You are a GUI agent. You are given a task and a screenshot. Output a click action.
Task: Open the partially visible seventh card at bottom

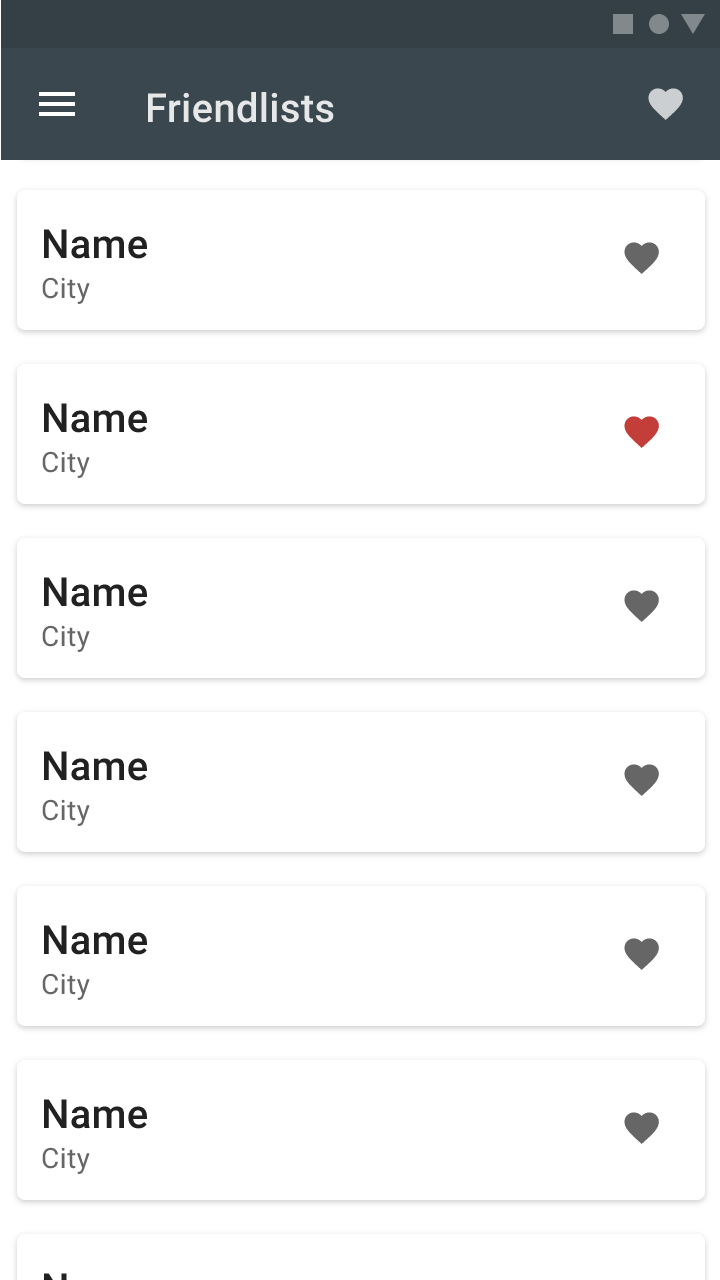360,1260
